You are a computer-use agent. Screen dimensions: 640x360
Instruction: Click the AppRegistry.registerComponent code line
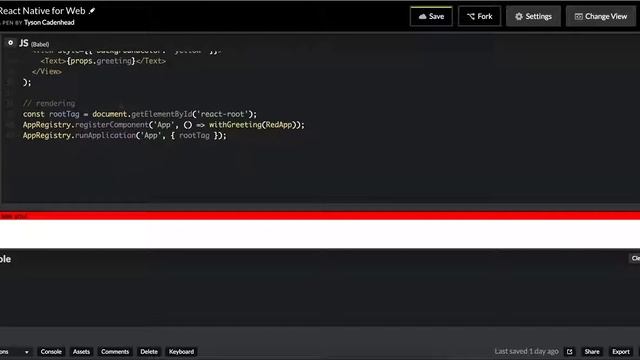(x=164, y=125)
